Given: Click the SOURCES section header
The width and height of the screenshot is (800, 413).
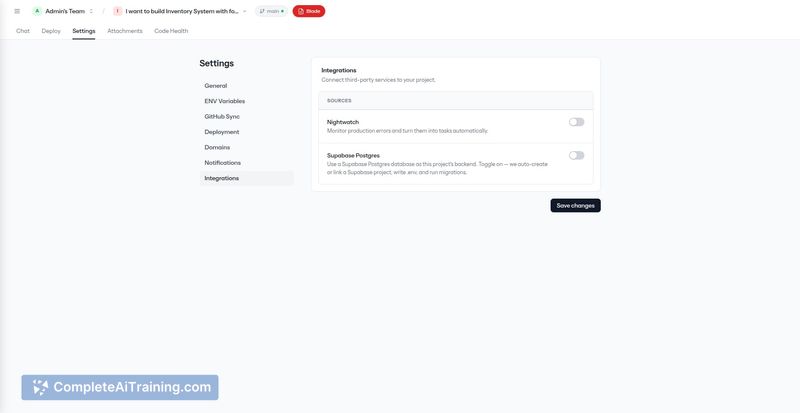Looking at the screenshot, I should [x=339, y=101].
